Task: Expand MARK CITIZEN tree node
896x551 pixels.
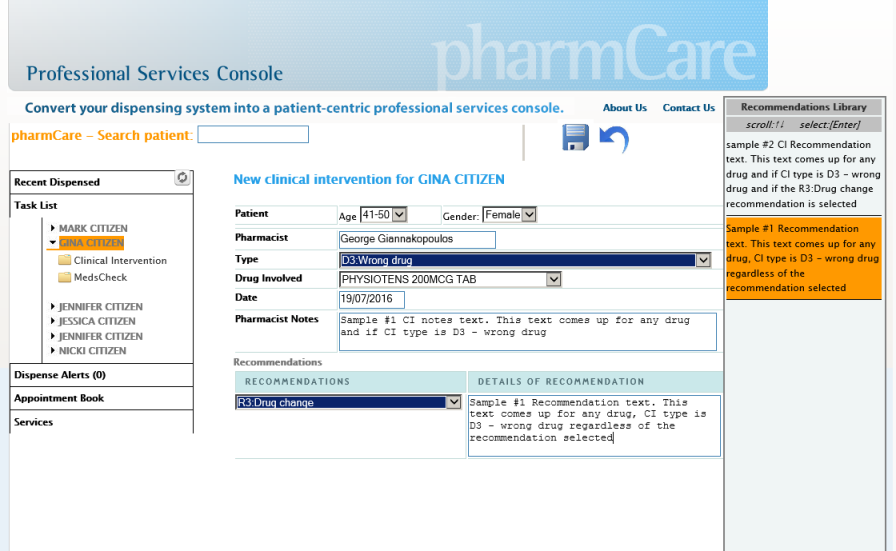Action: point(53,227)
